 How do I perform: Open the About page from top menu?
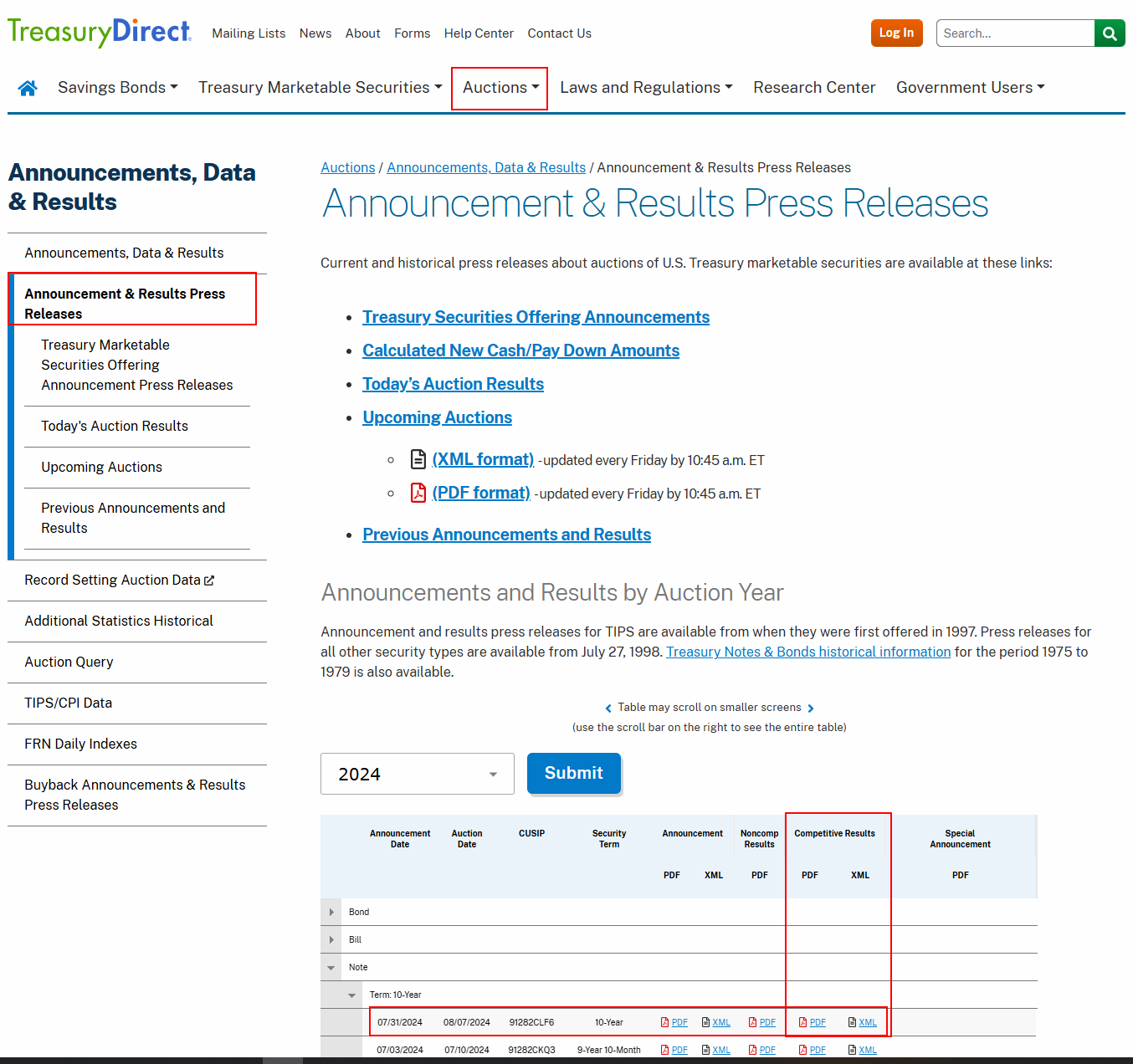[363, 33]
